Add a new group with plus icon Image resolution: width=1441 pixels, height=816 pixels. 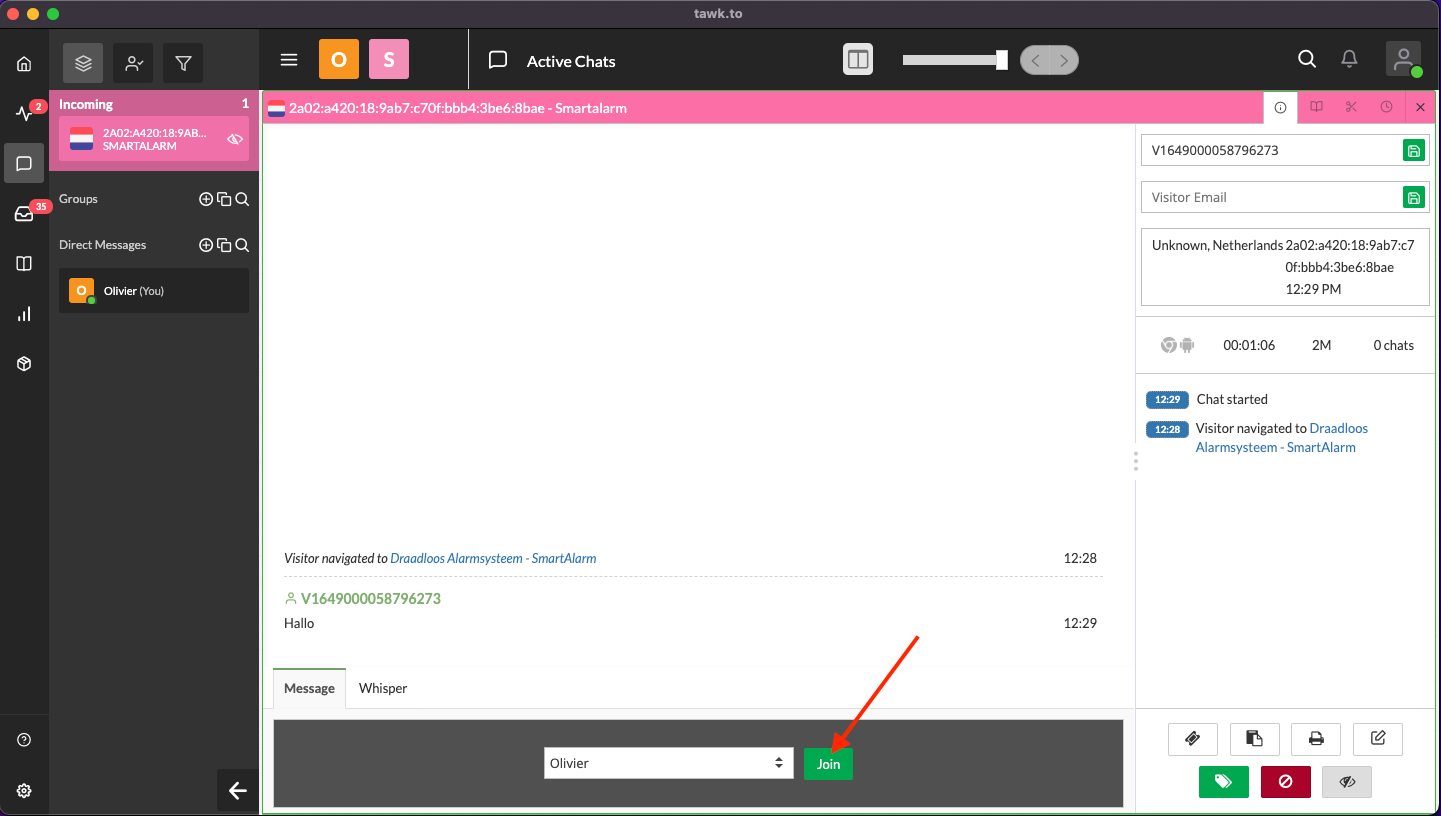tap(206, 199)
